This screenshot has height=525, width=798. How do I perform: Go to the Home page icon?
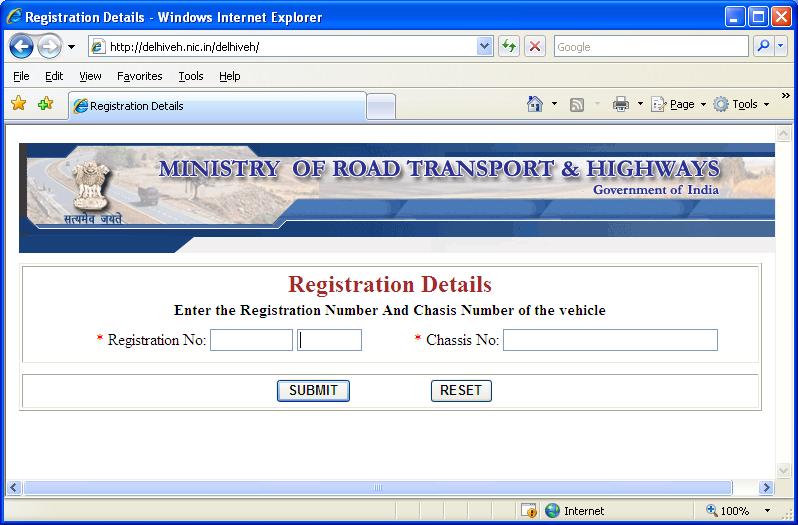coord(534,104)
